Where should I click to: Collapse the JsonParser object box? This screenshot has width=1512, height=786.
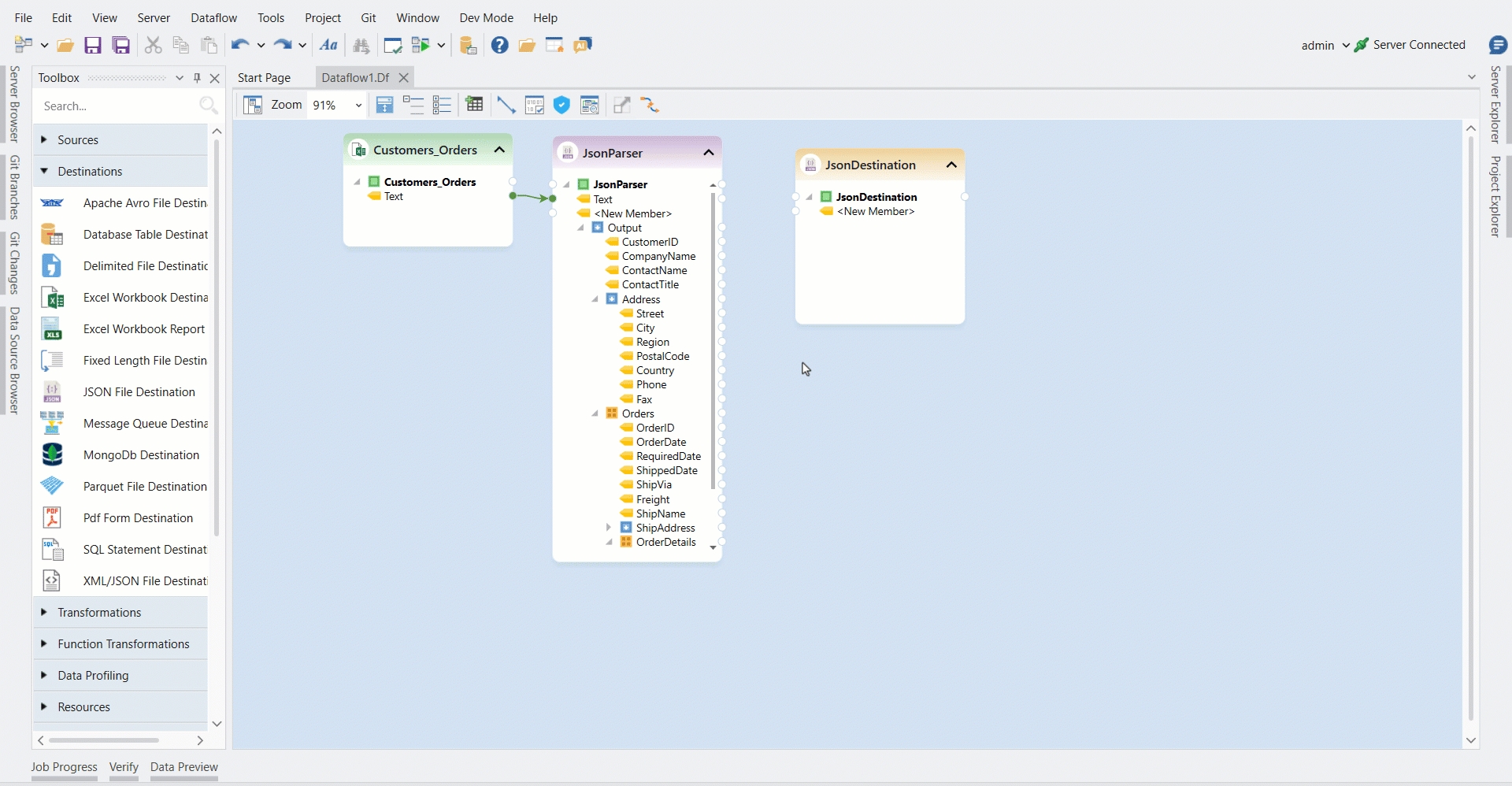pyautogui.click(x=708, y=153)
